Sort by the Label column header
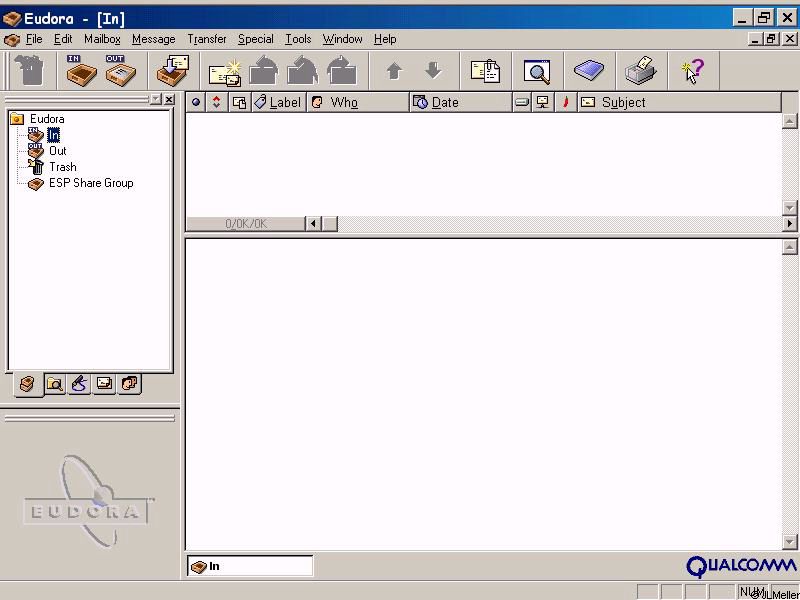The image size is (800, 600). (279, 103)
